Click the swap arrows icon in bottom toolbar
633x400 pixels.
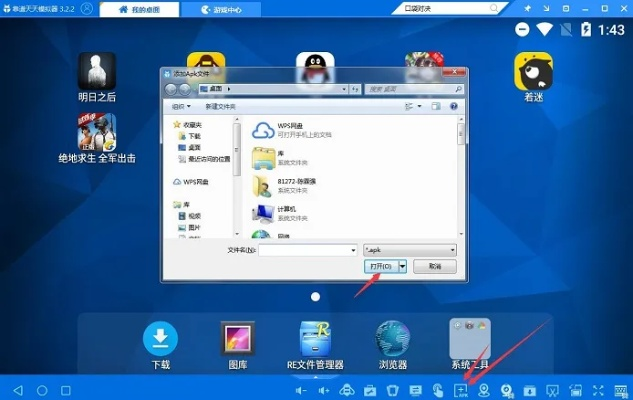tap(415, 390)
